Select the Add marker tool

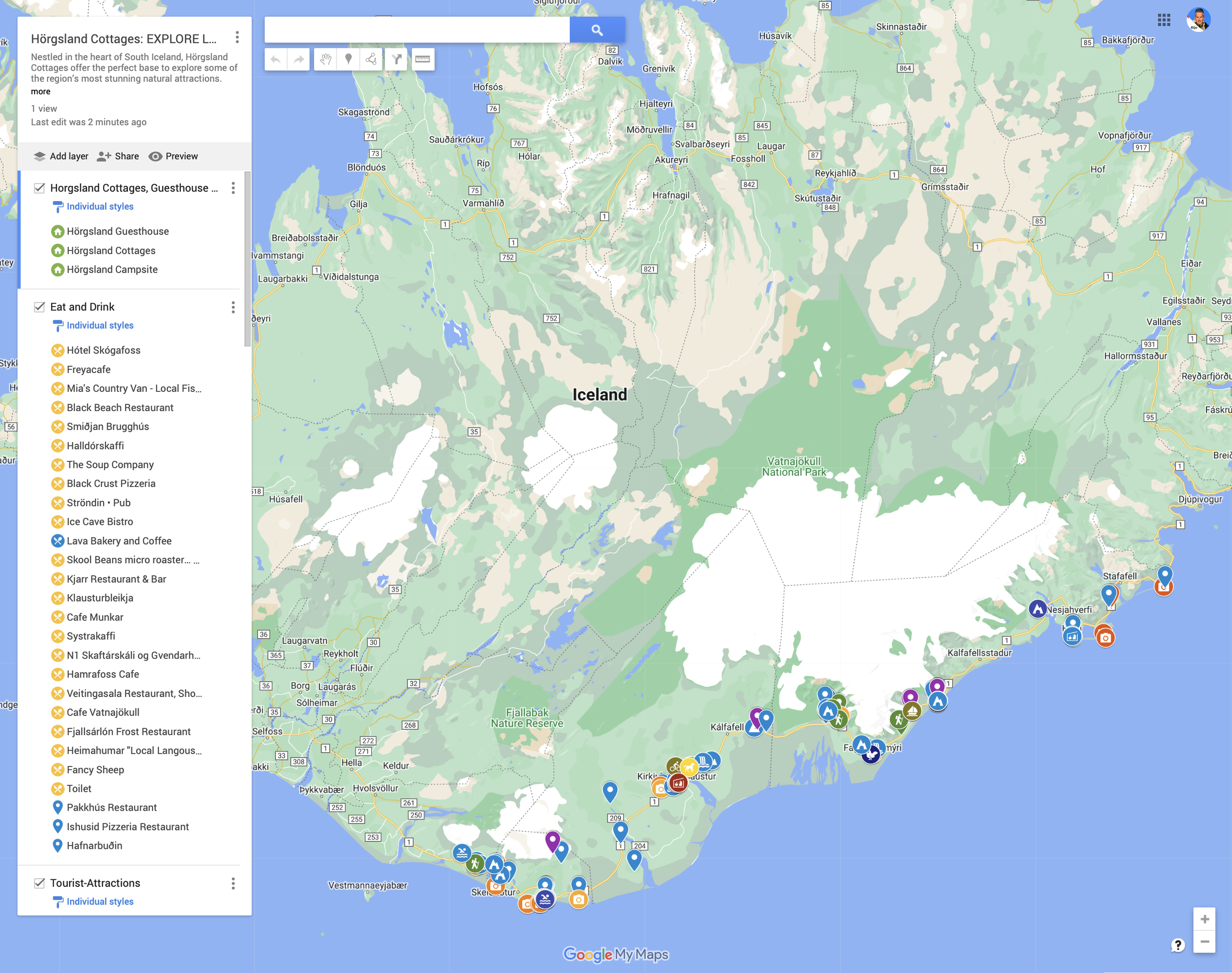coord(348,59)
